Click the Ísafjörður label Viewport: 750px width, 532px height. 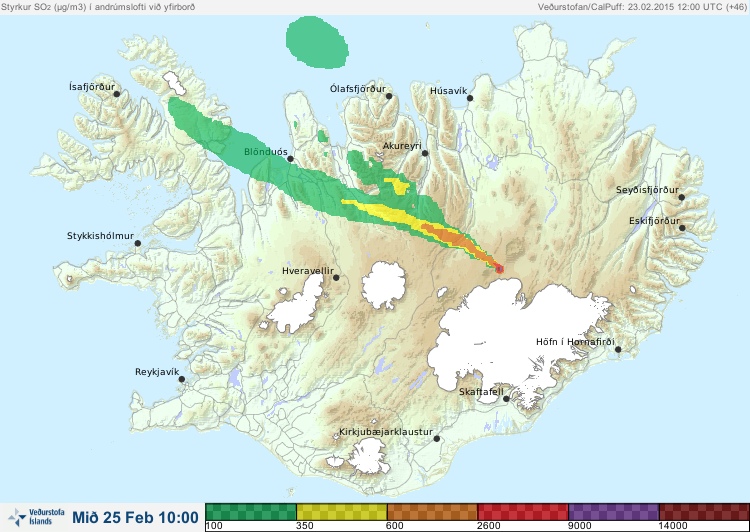92,87
